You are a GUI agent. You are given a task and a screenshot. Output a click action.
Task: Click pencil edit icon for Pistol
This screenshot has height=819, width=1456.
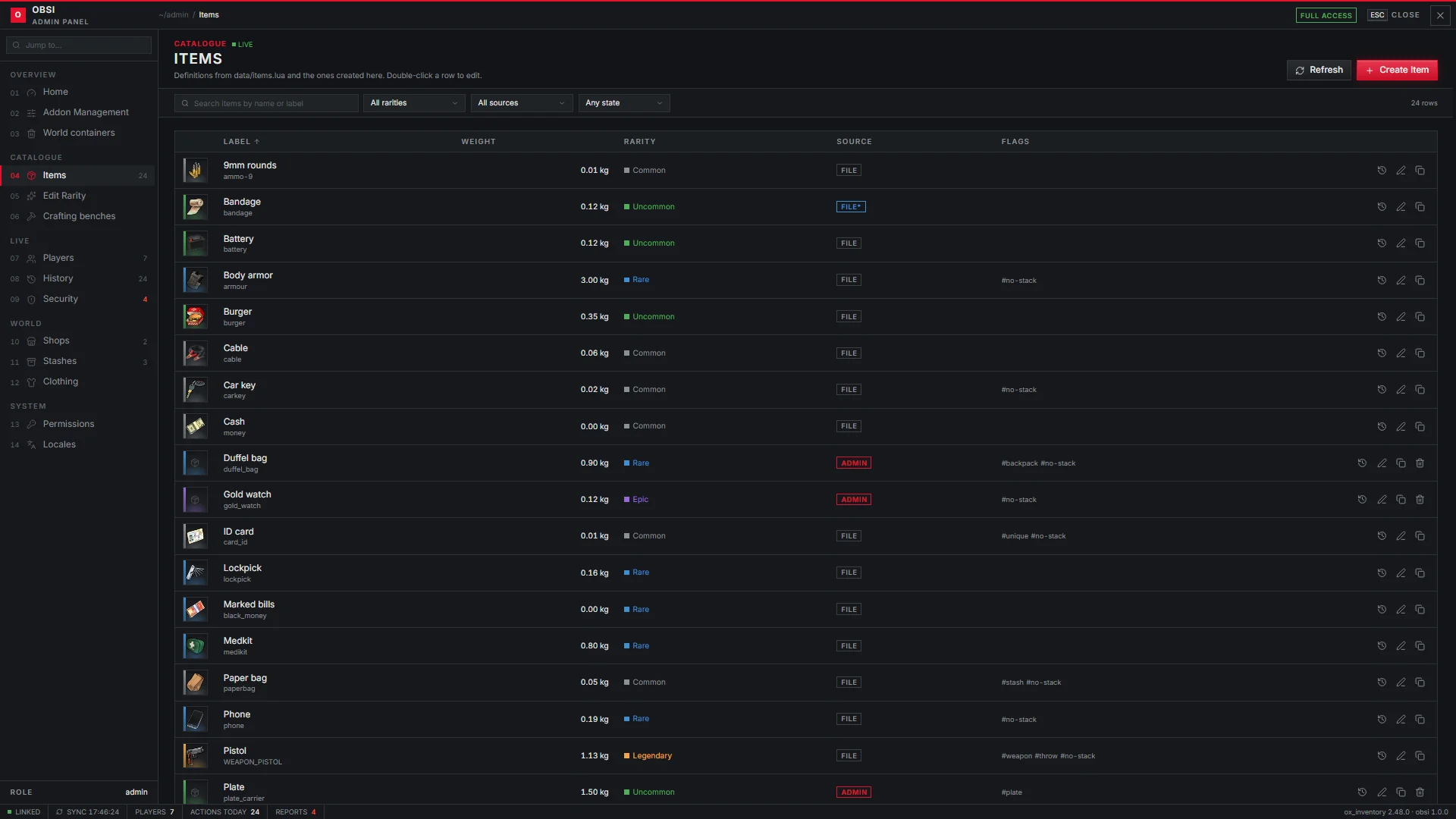[x=1401, y=756]
